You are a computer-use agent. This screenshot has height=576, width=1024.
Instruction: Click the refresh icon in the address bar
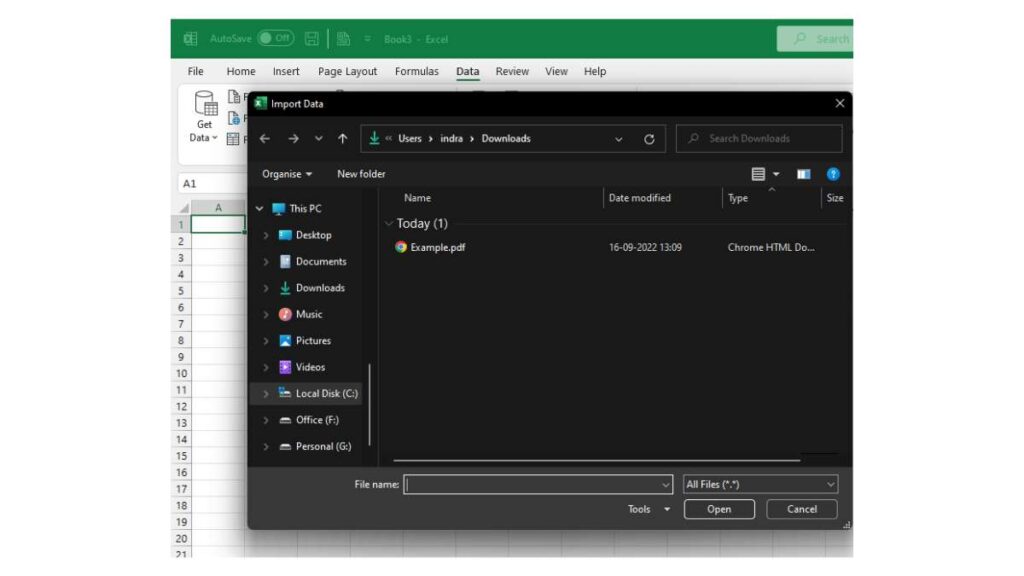click(x=649, y=138)
